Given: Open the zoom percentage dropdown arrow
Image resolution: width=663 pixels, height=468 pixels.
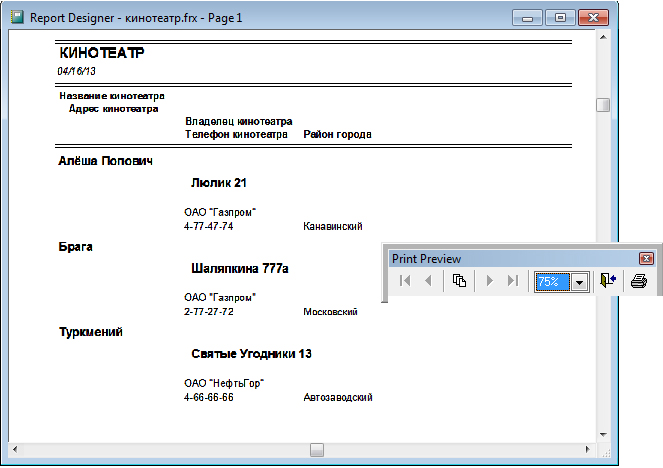Looking at the screenshot, I should click(x=580, y=282).
